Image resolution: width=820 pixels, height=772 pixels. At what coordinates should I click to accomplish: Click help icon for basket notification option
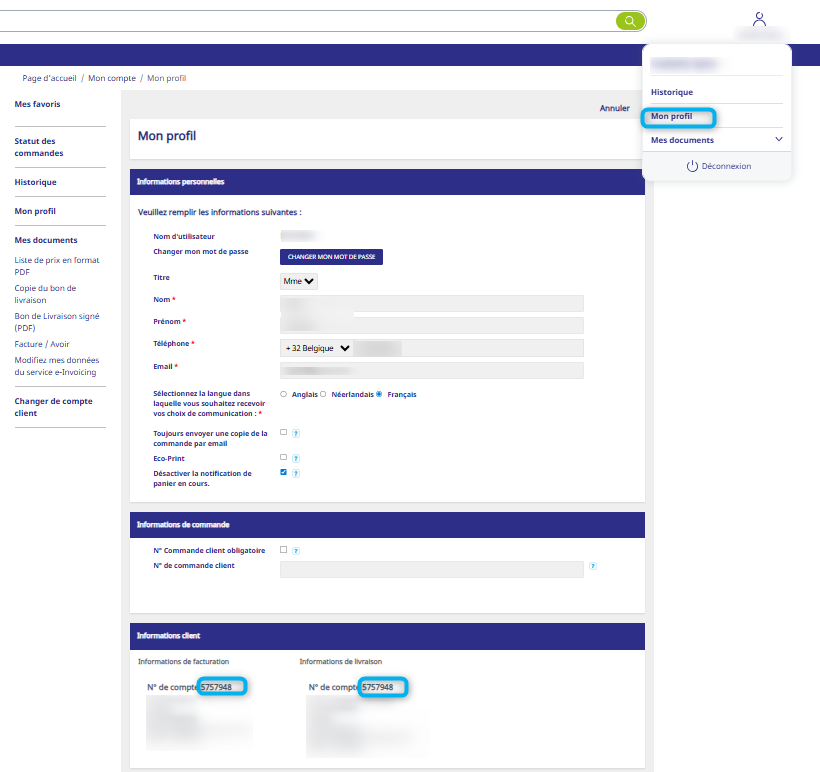(296, 473)
